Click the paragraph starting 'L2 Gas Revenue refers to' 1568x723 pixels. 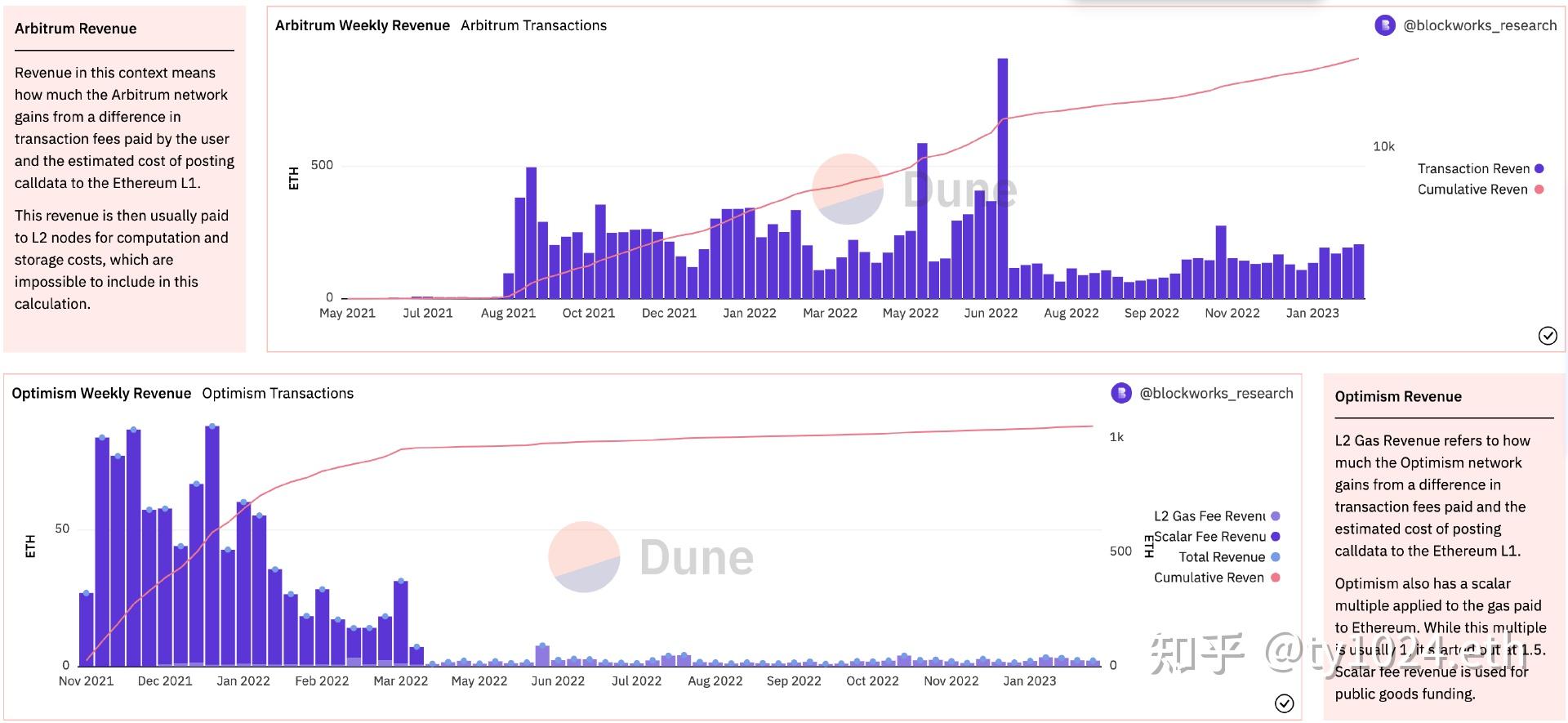pyautogui.click(x=1433, y=495)
